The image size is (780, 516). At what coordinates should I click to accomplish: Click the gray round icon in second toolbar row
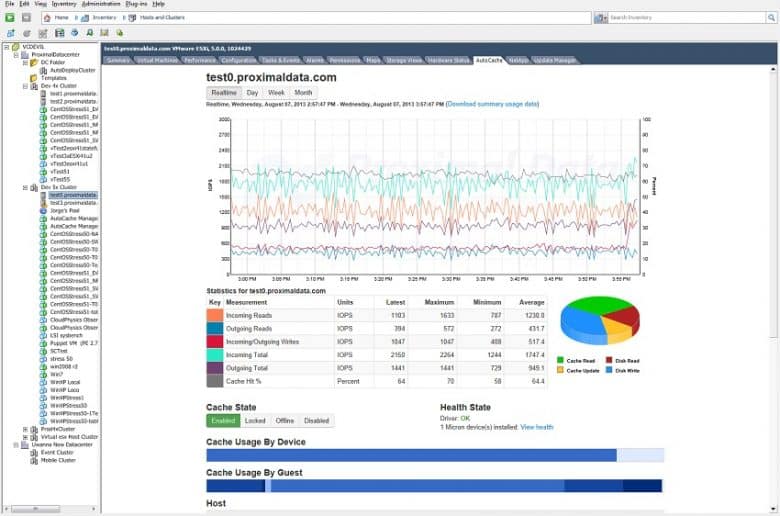[x=27, y=33]
